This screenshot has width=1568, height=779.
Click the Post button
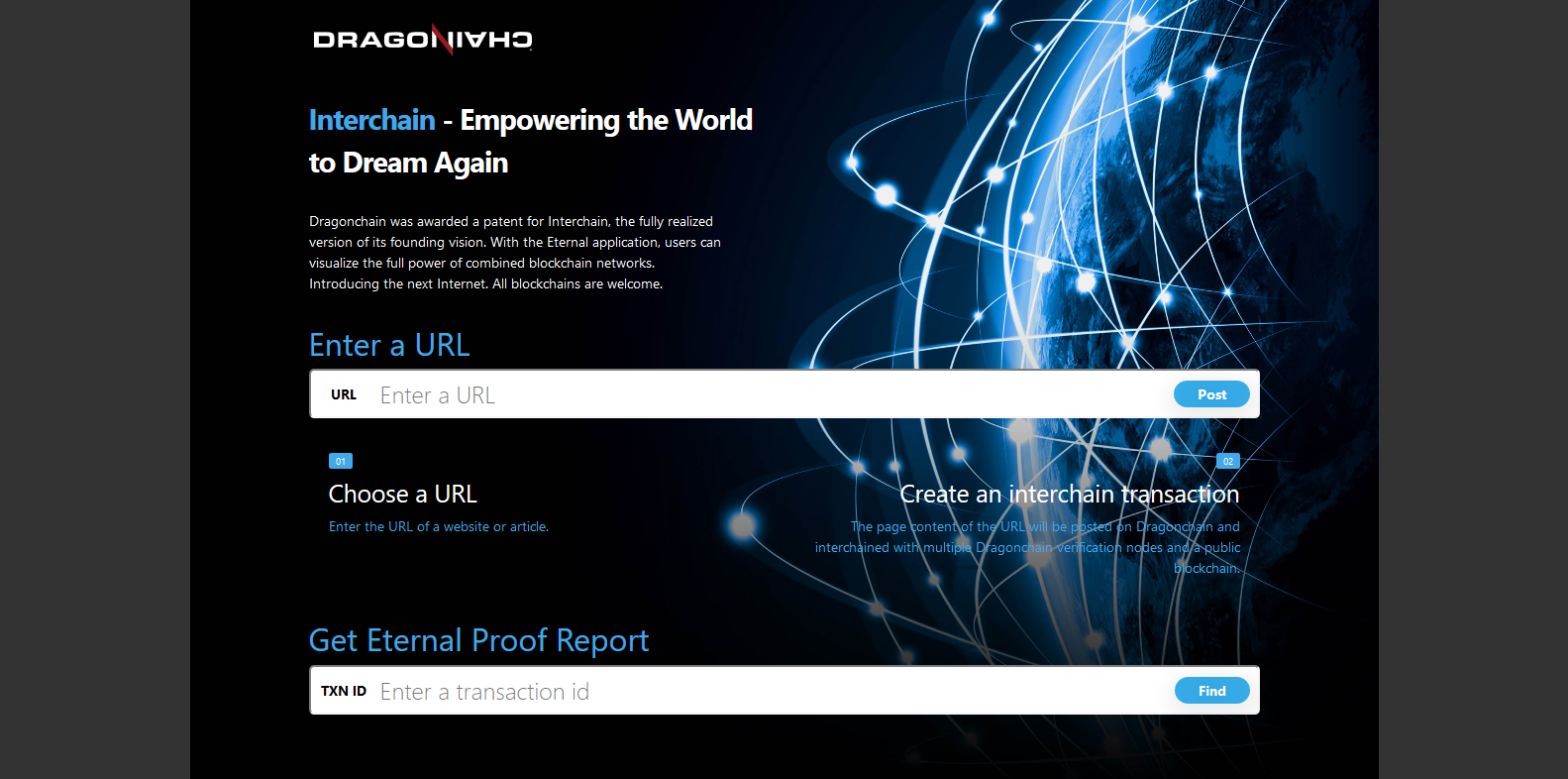(x=1211, y=394)
